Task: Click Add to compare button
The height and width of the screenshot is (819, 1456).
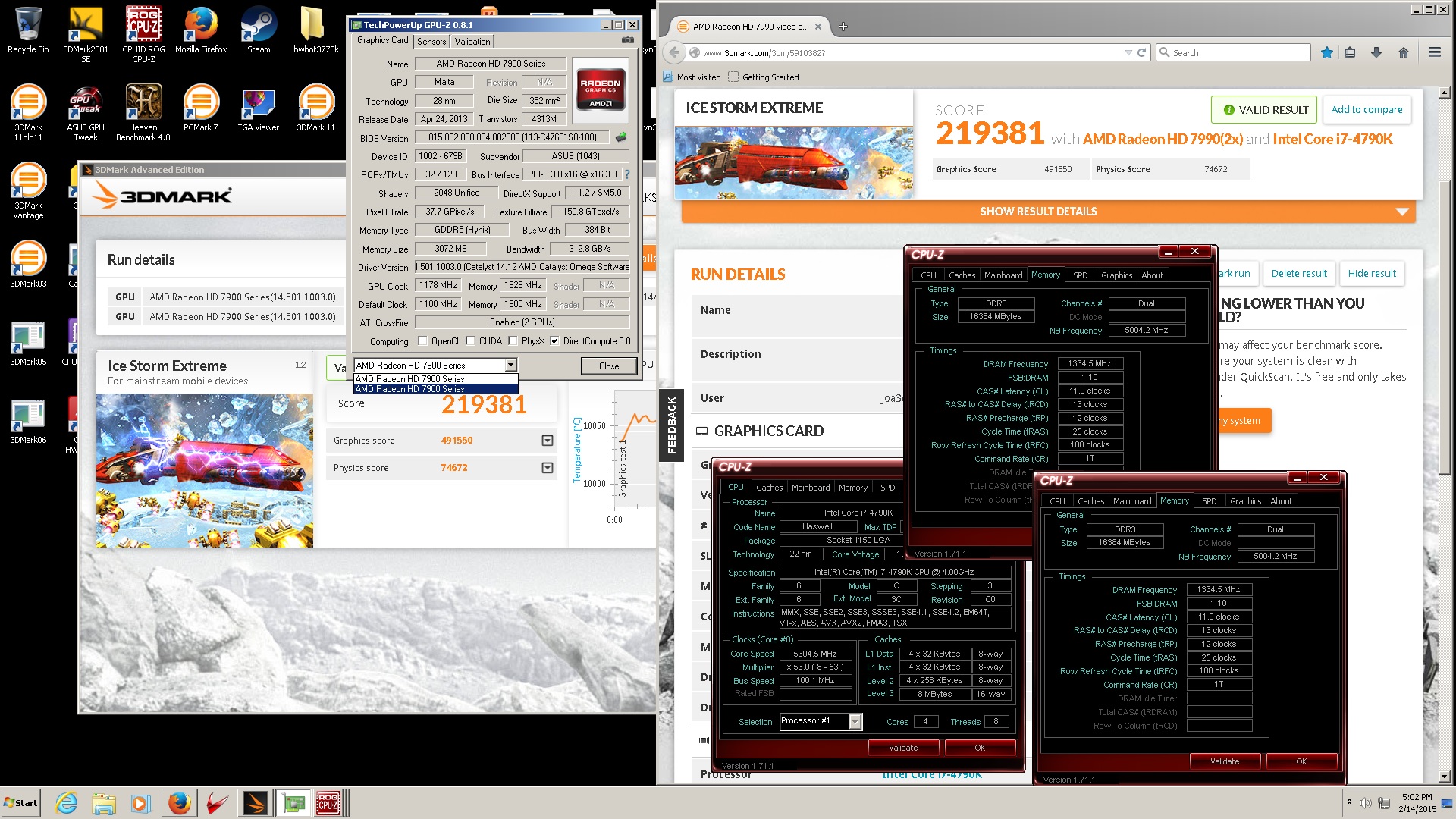Action: coord(1367,110)
